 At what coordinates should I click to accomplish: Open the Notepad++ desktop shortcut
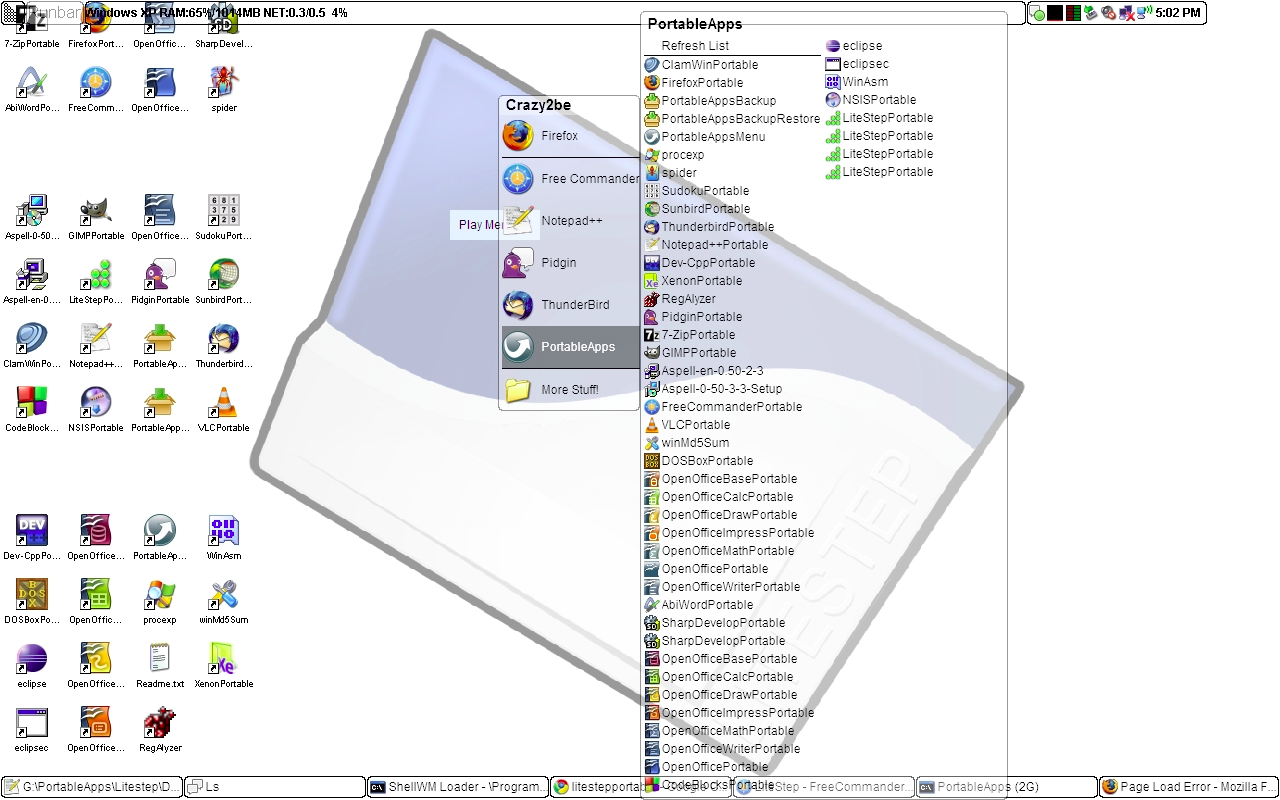click(96, 345)
